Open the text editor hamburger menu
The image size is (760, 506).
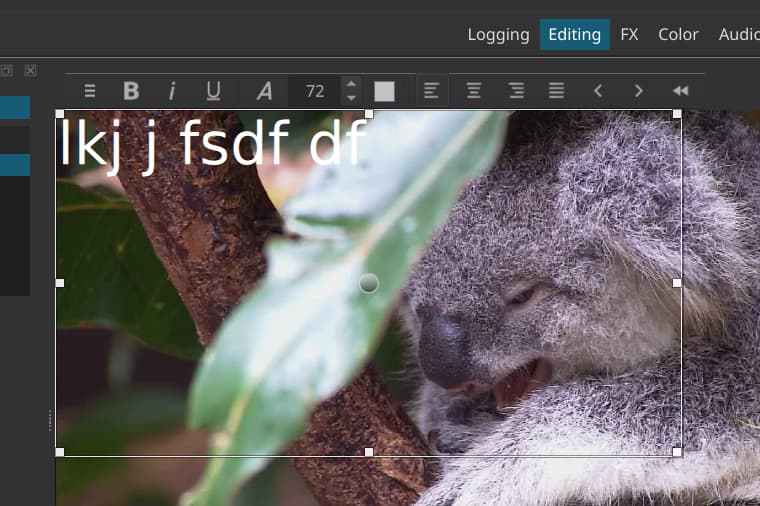90,91
